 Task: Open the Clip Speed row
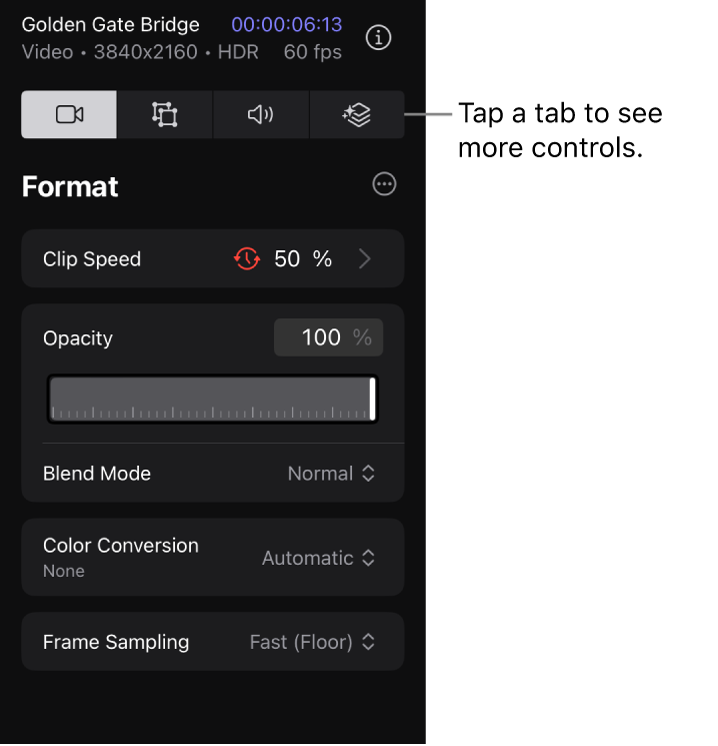[213, 258]
